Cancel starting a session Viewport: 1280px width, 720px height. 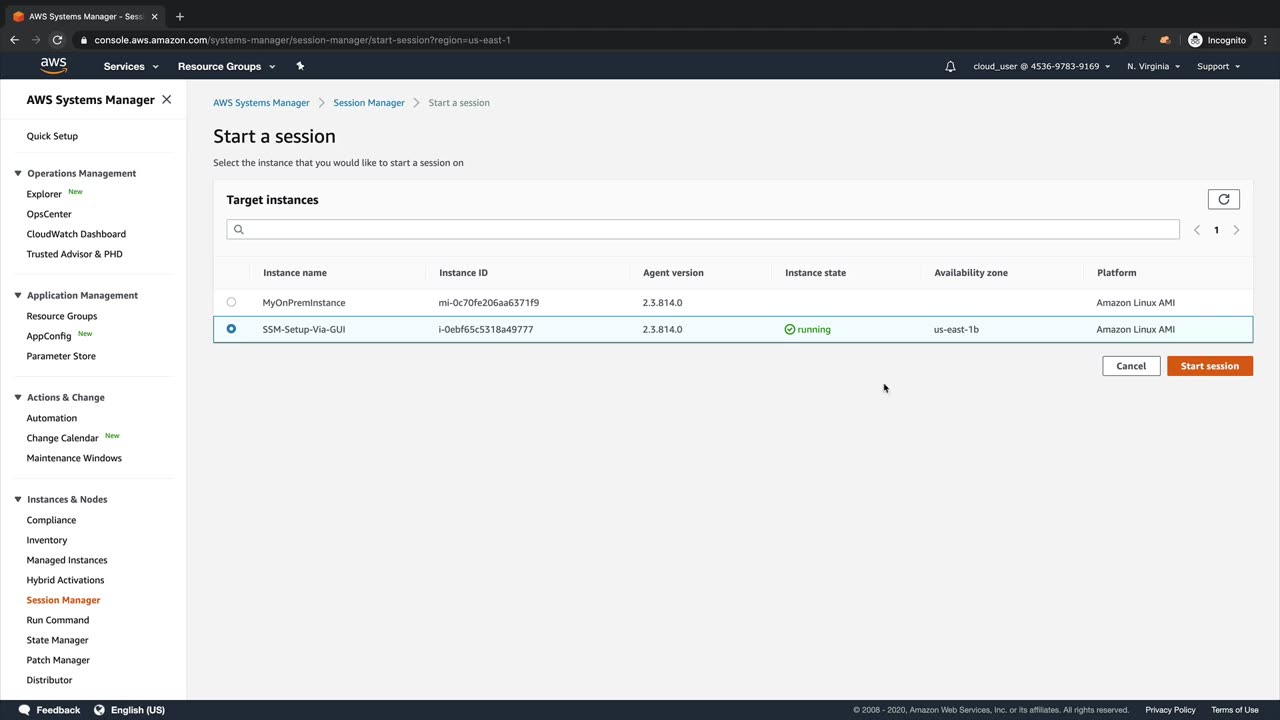click(x=1131, y=366)
